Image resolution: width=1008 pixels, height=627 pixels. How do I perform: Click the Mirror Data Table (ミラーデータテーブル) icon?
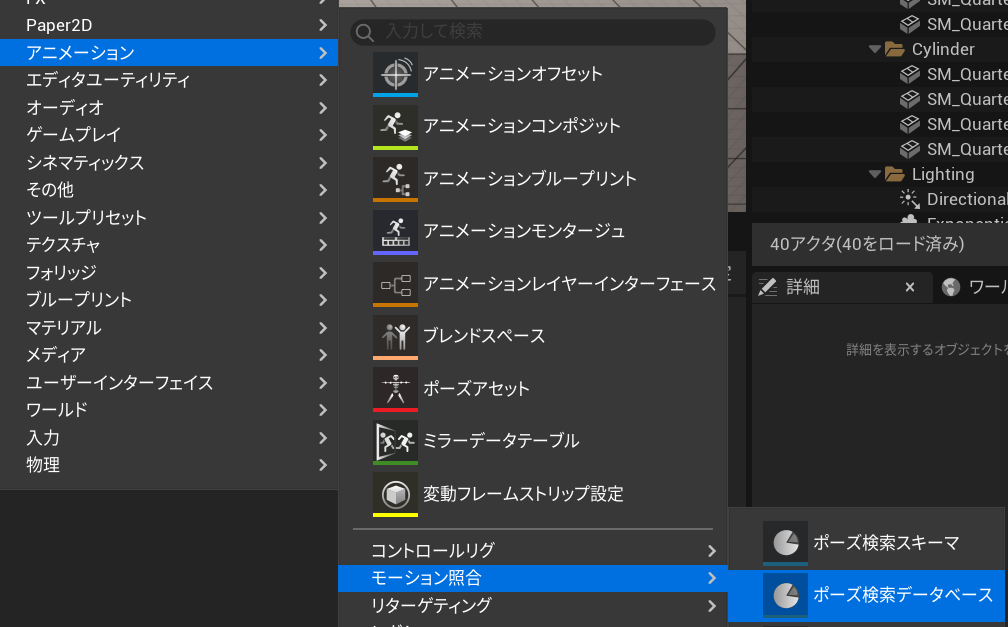pos(395,441)
